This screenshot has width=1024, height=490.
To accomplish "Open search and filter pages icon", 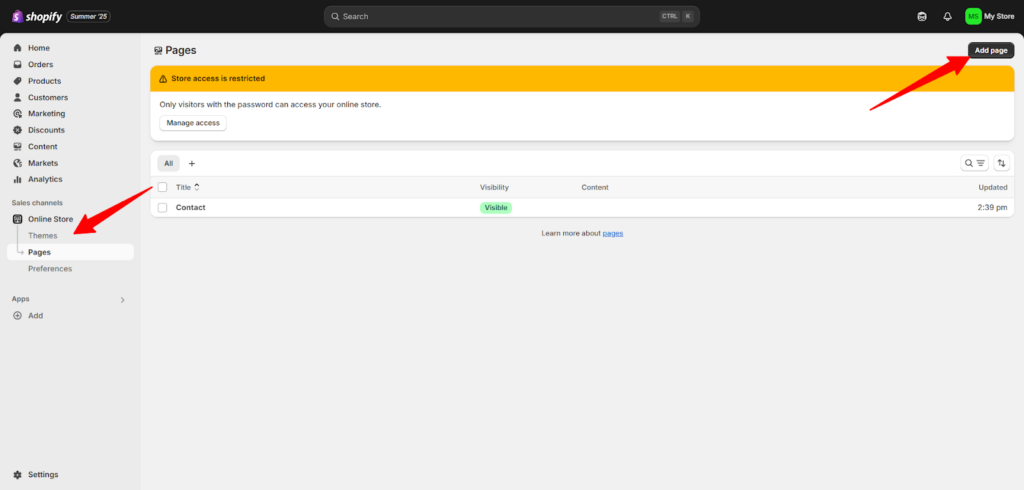I will click(x=974, y=163).
